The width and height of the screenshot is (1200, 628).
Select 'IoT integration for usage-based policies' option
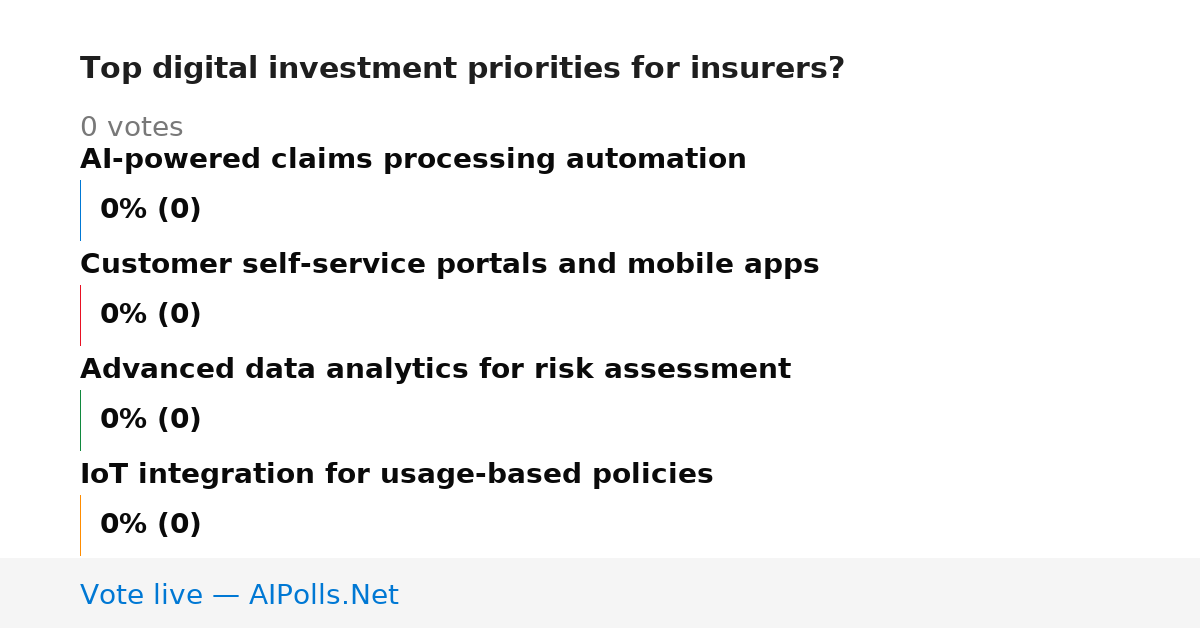coord(396,475)
